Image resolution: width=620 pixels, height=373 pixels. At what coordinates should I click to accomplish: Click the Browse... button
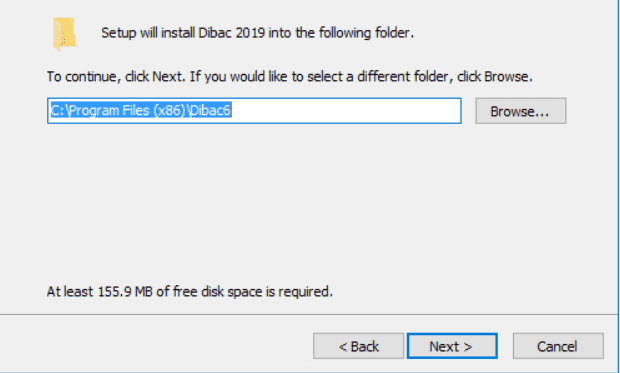coord(521,111)
